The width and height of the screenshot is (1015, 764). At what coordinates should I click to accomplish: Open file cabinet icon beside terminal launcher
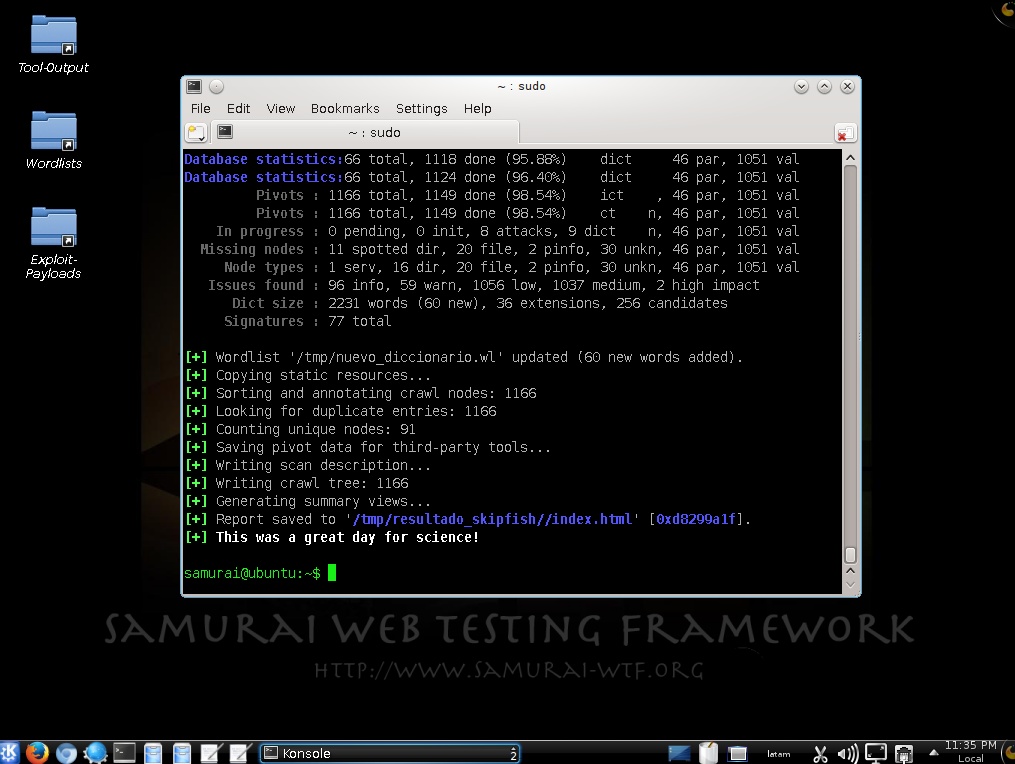(153, 753)
